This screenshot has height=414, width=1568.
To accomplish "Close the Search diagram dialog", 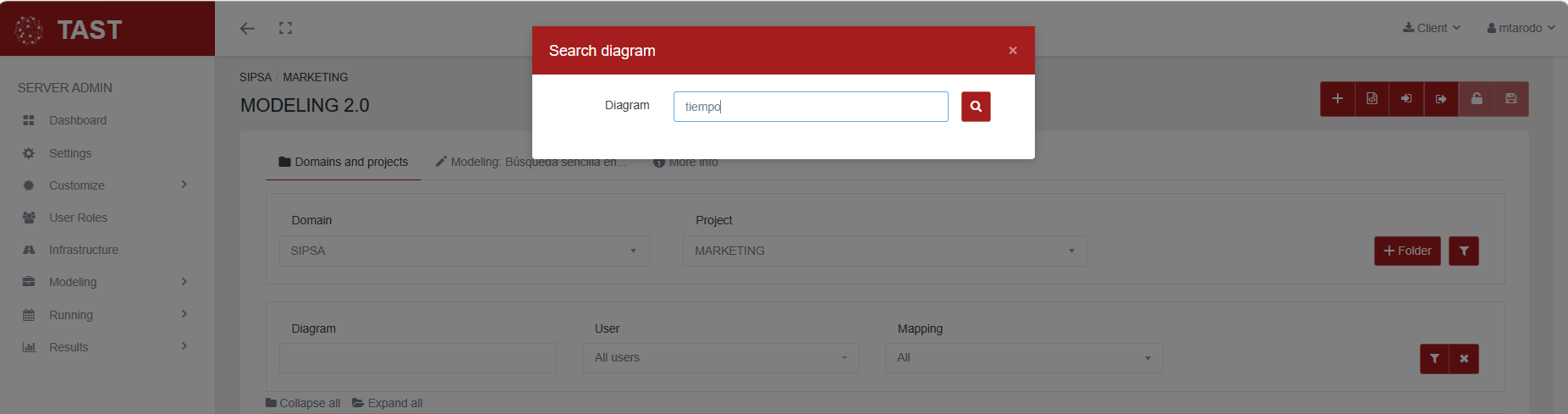I will [1012, 51].
